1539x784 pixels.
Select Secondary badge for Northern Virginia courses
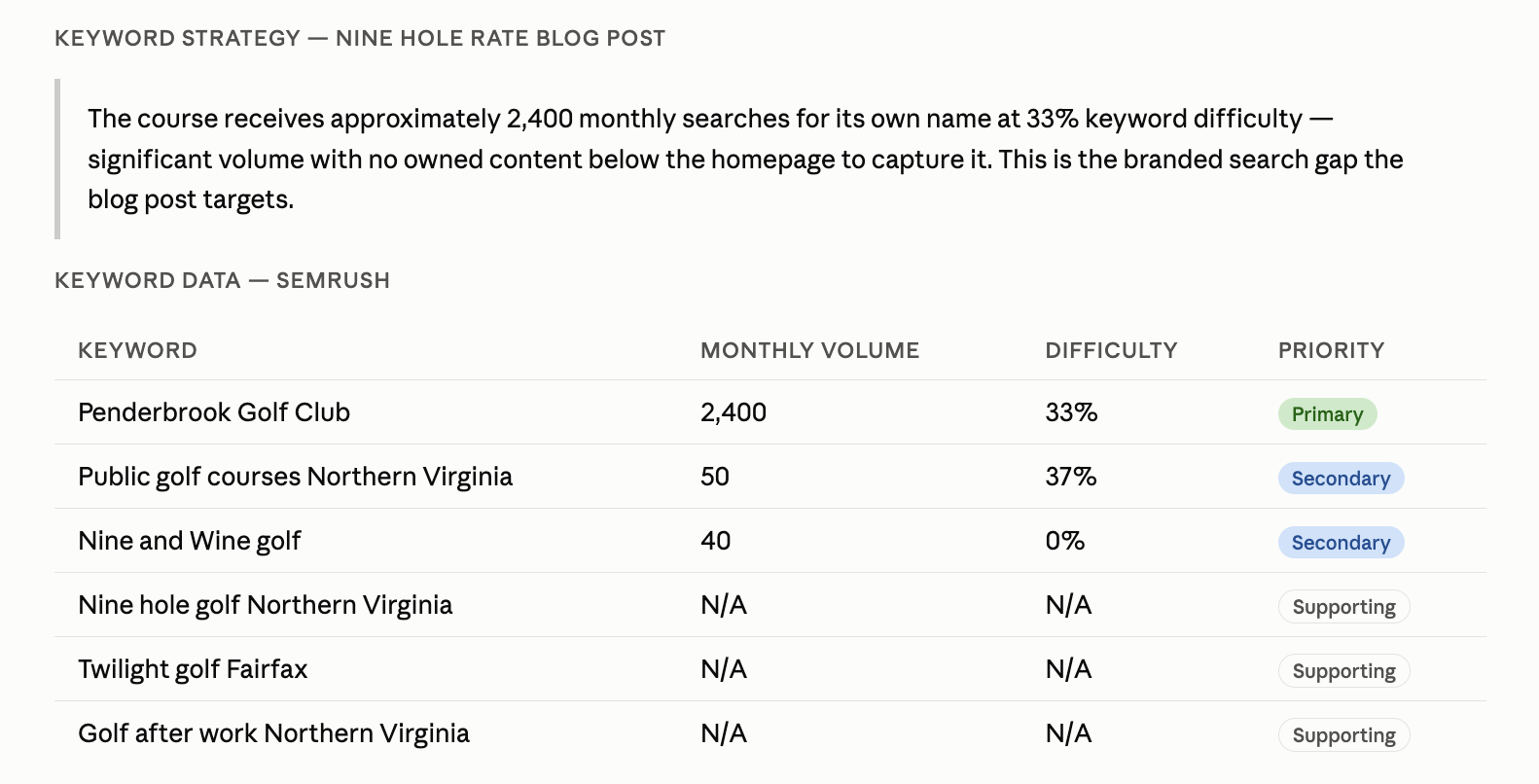tap(1341, 478)
